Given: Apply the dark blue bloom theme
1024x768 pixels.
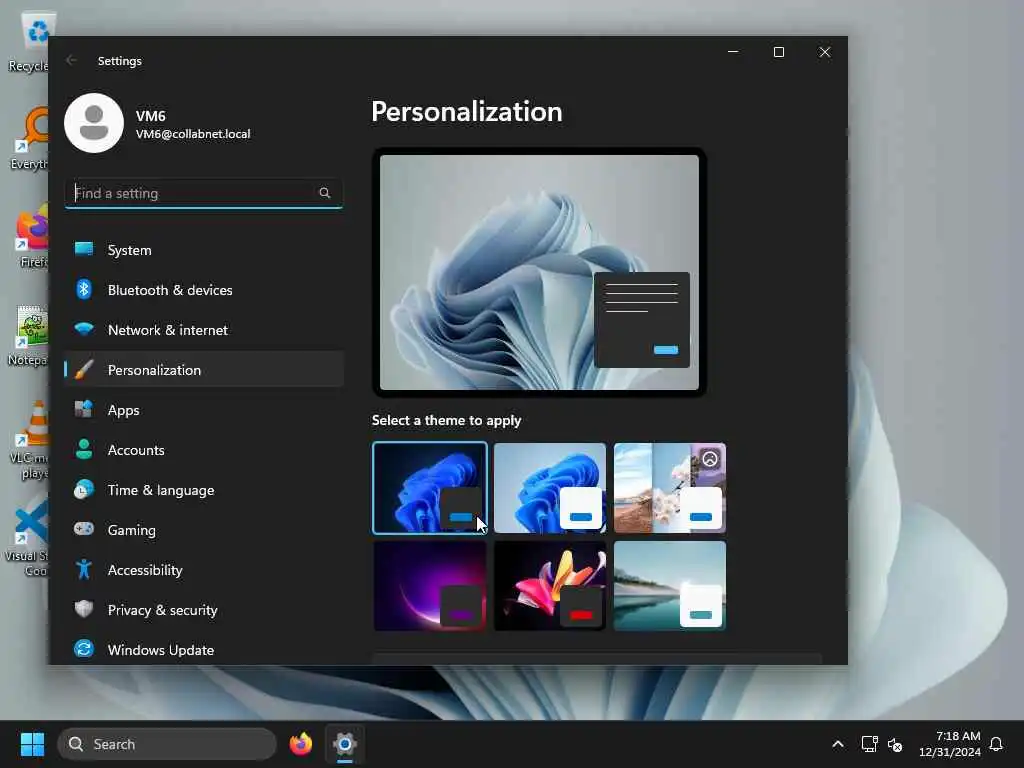Looking at the screenshot, I should pyautogui.click(x=430, y=488).
